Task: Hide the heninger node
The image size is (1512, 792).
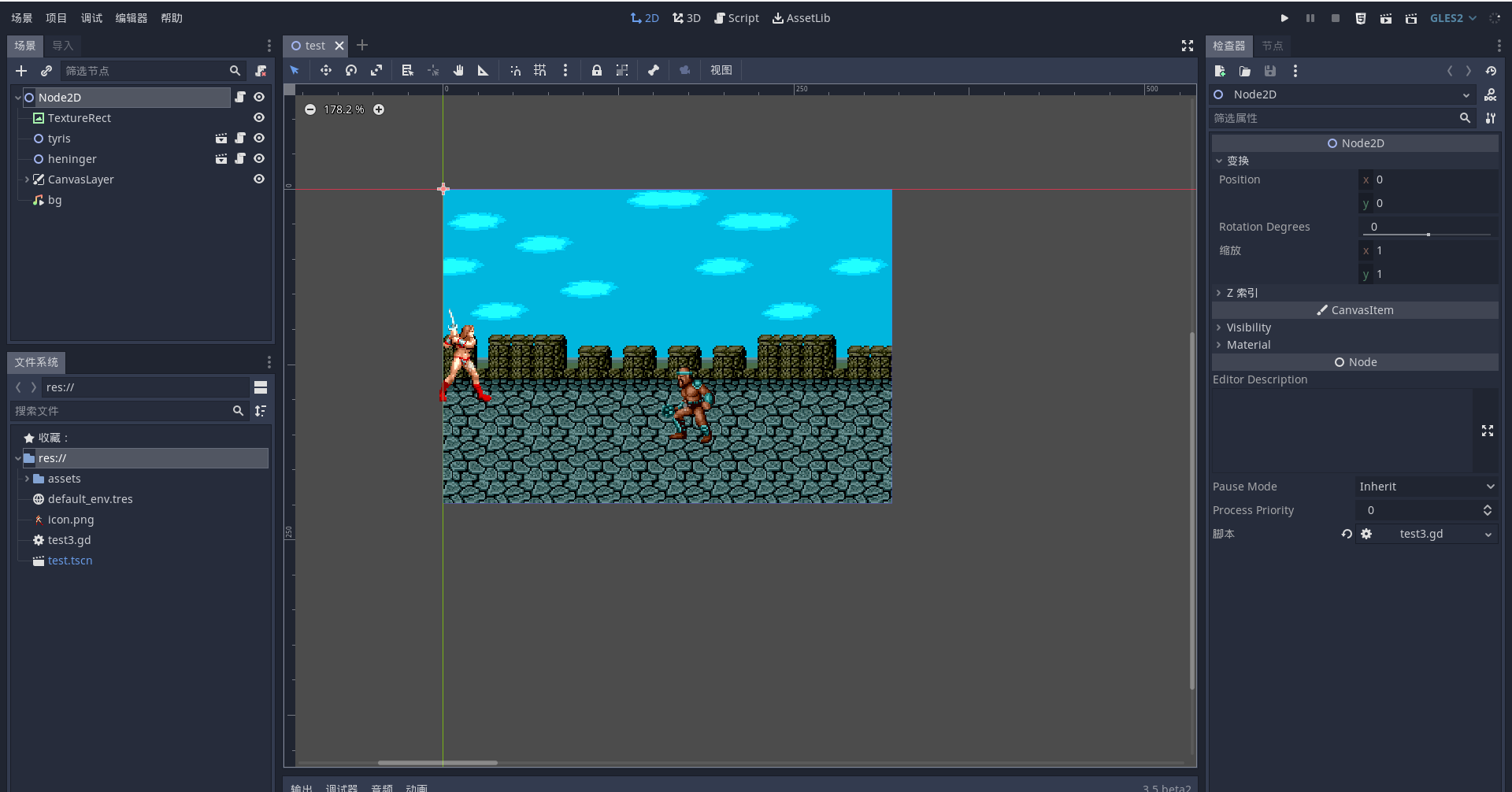Action: point(259,158)
